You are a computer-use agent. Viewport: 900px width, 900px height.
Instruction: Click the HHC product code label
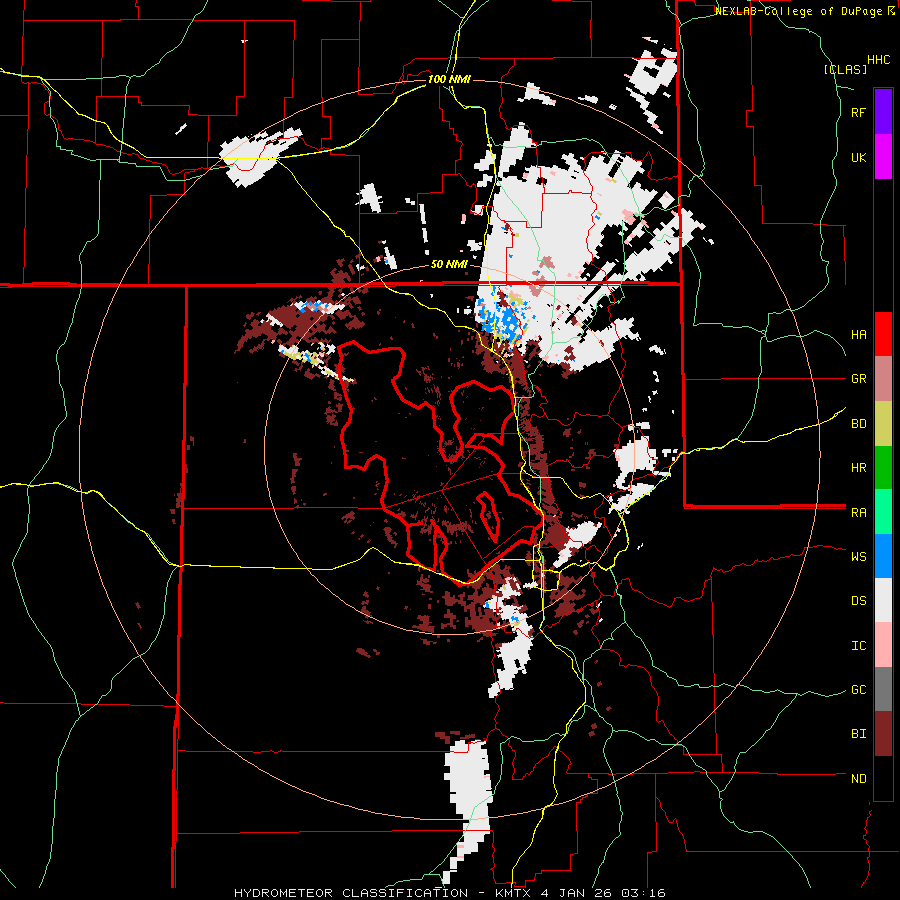click(x=879, y=60)
